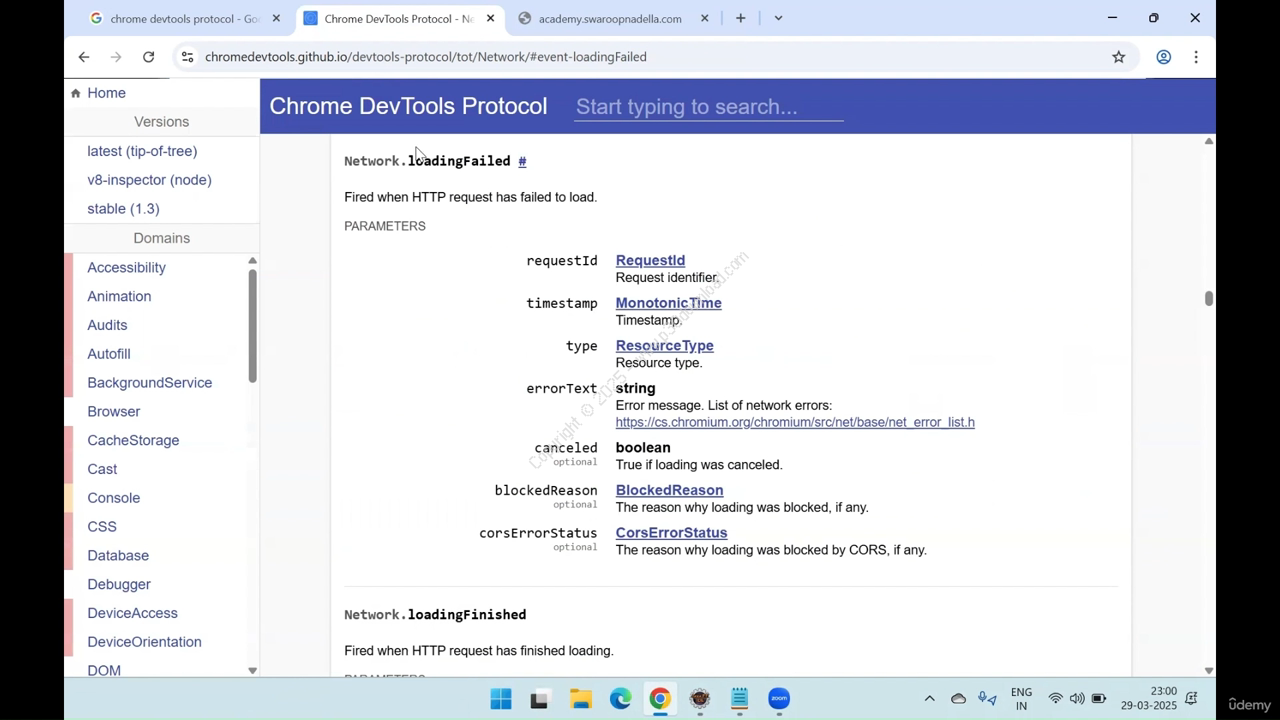Open the net_error_list.h chromium link
The image size is (1280, 720).
click(795, 422)
